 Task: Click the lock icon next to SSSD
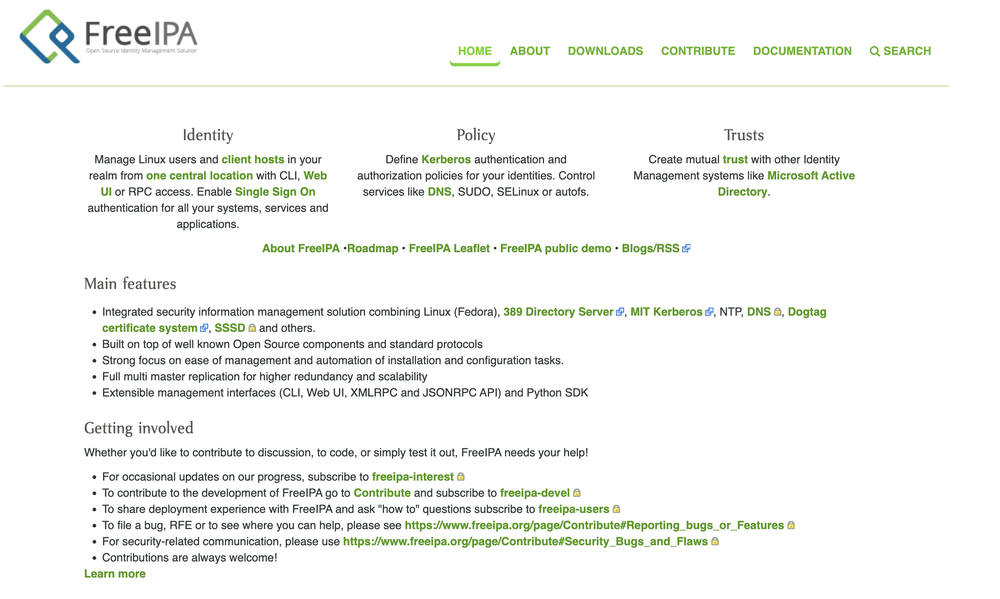252,328
